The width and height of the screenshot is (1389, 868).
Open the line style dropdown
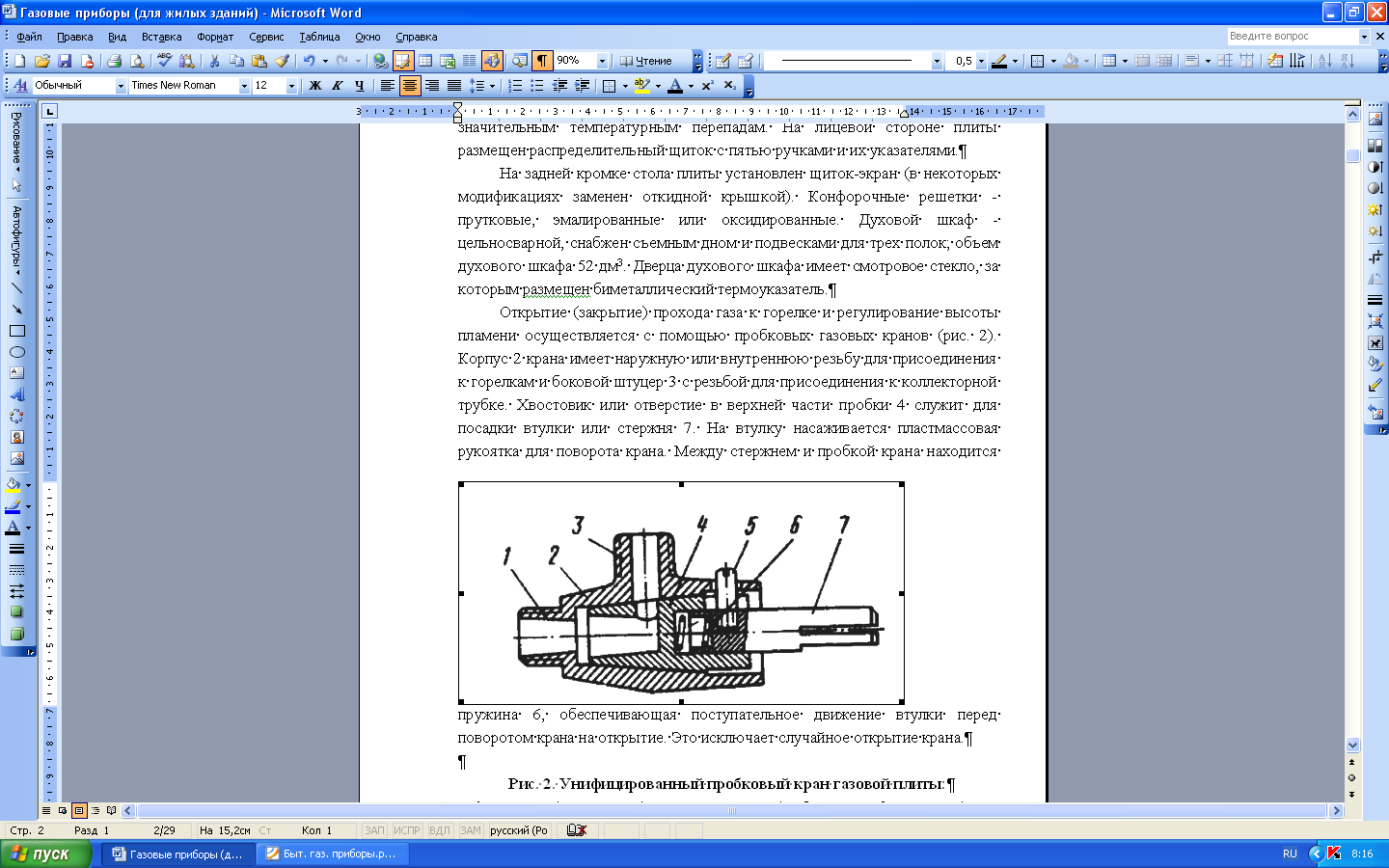click(x=936, y=61)
